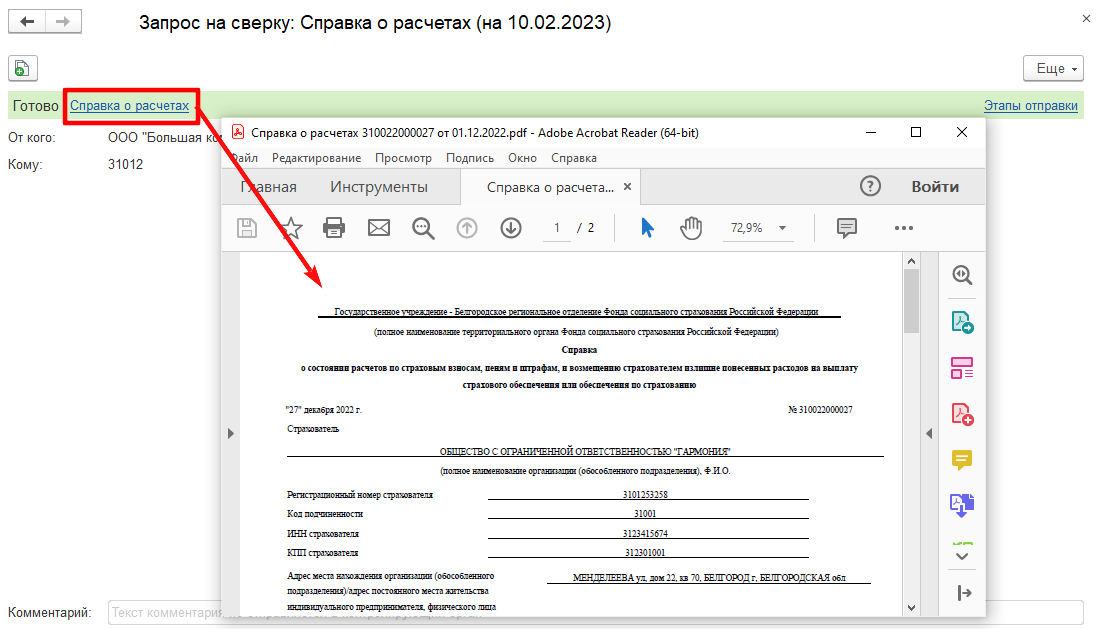
Task: Close the Справка о расчета... document tab
Action: [627, 186]
